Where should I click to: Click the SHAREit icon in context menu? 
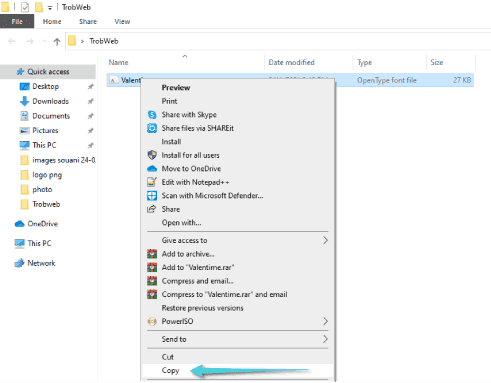pyautogui.click(x=152, y=128)
